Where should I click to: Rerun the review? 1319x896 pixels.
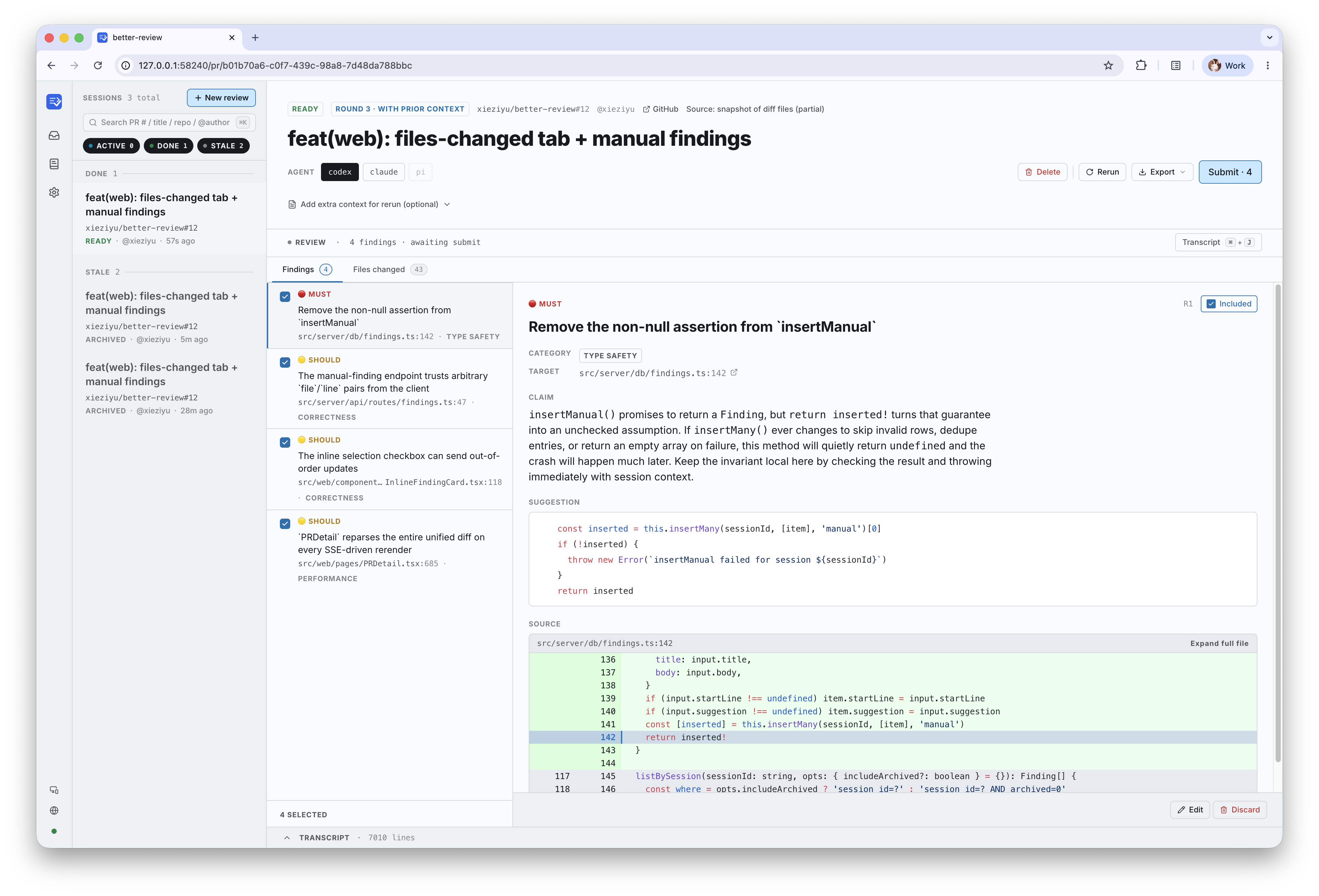tap(1102, 172)
